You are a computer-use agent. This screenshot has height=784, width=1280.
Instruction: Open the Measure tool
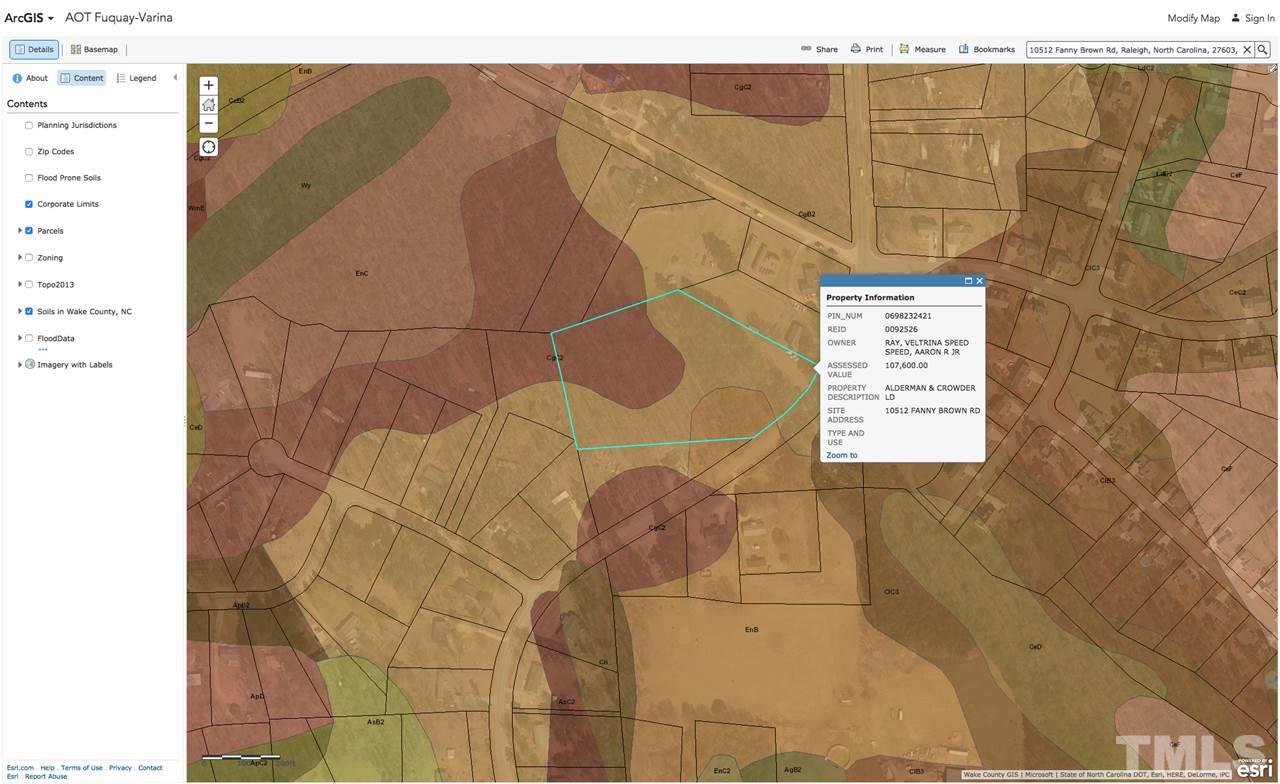point(922,49)
